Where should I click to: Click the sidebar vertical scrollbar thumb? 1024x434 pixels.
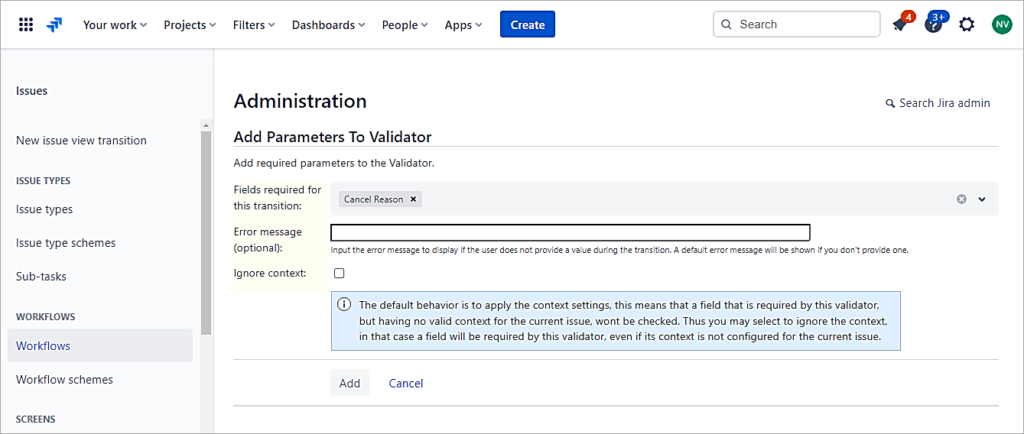[206, 233]
